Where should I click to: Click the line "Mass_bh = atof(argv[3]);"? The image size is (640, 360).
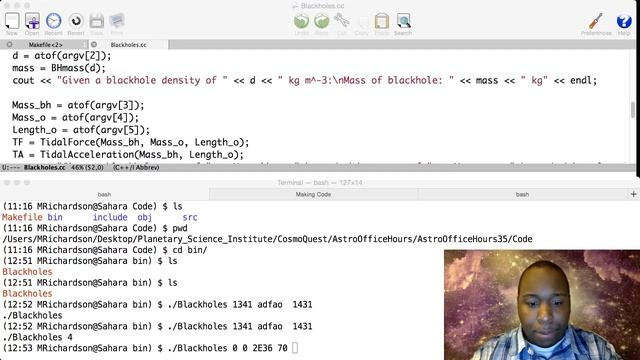click(x=78, y=105)
